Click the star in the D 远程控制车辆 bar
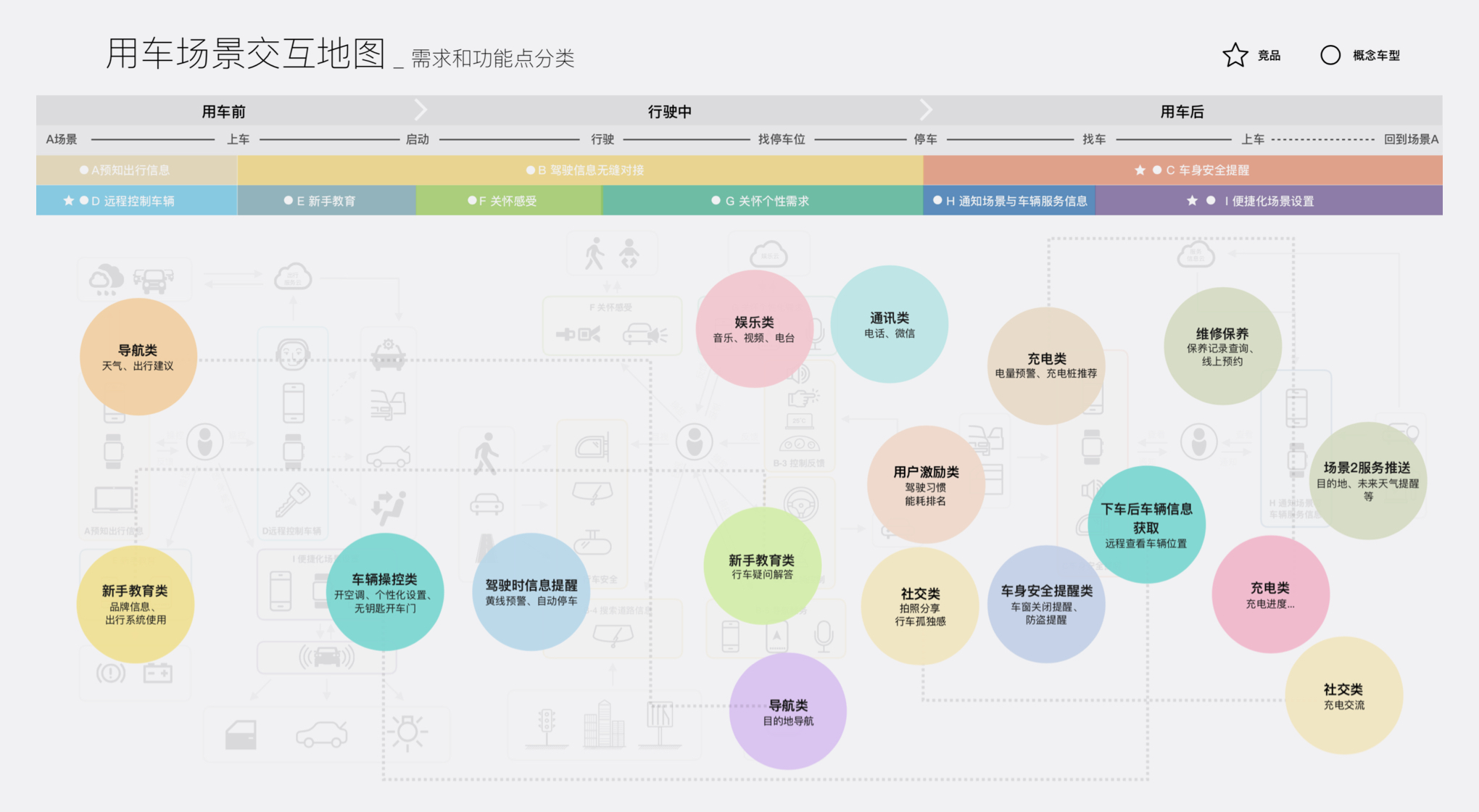1479x812 pixels. tap(68, 200)
